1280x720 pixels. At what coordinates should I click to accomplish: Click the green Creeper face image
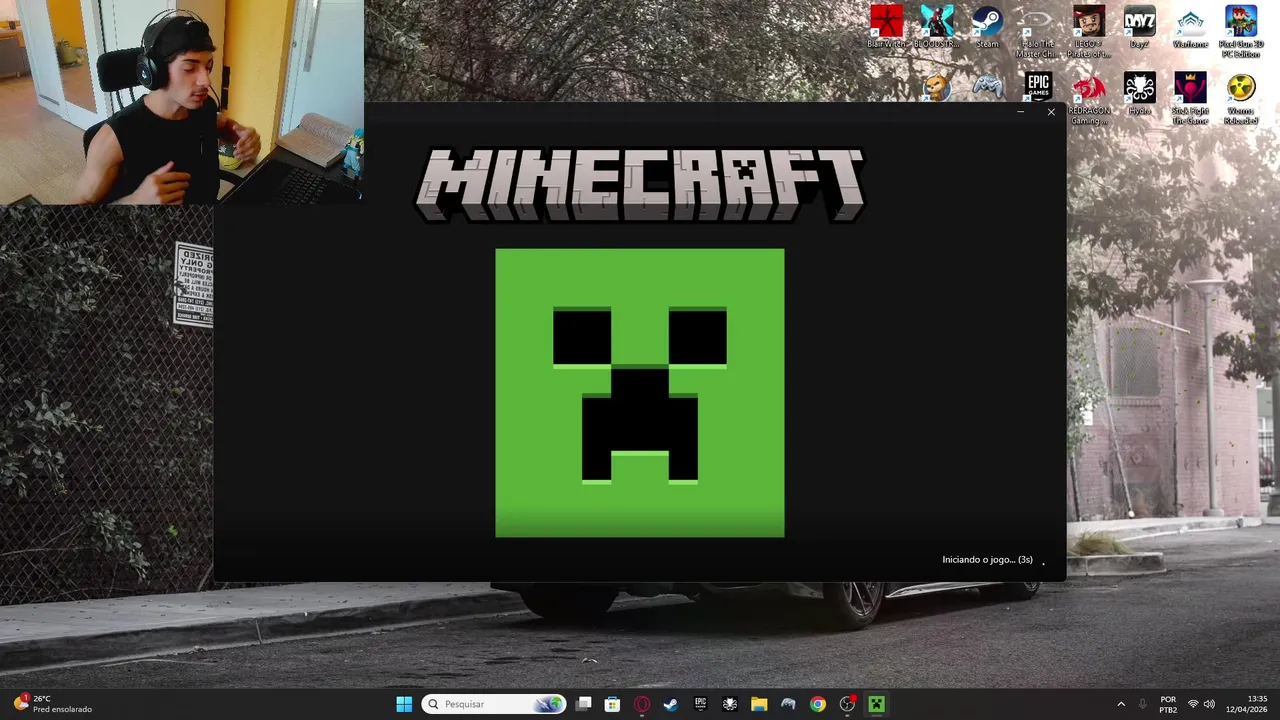tap(640, 393)
